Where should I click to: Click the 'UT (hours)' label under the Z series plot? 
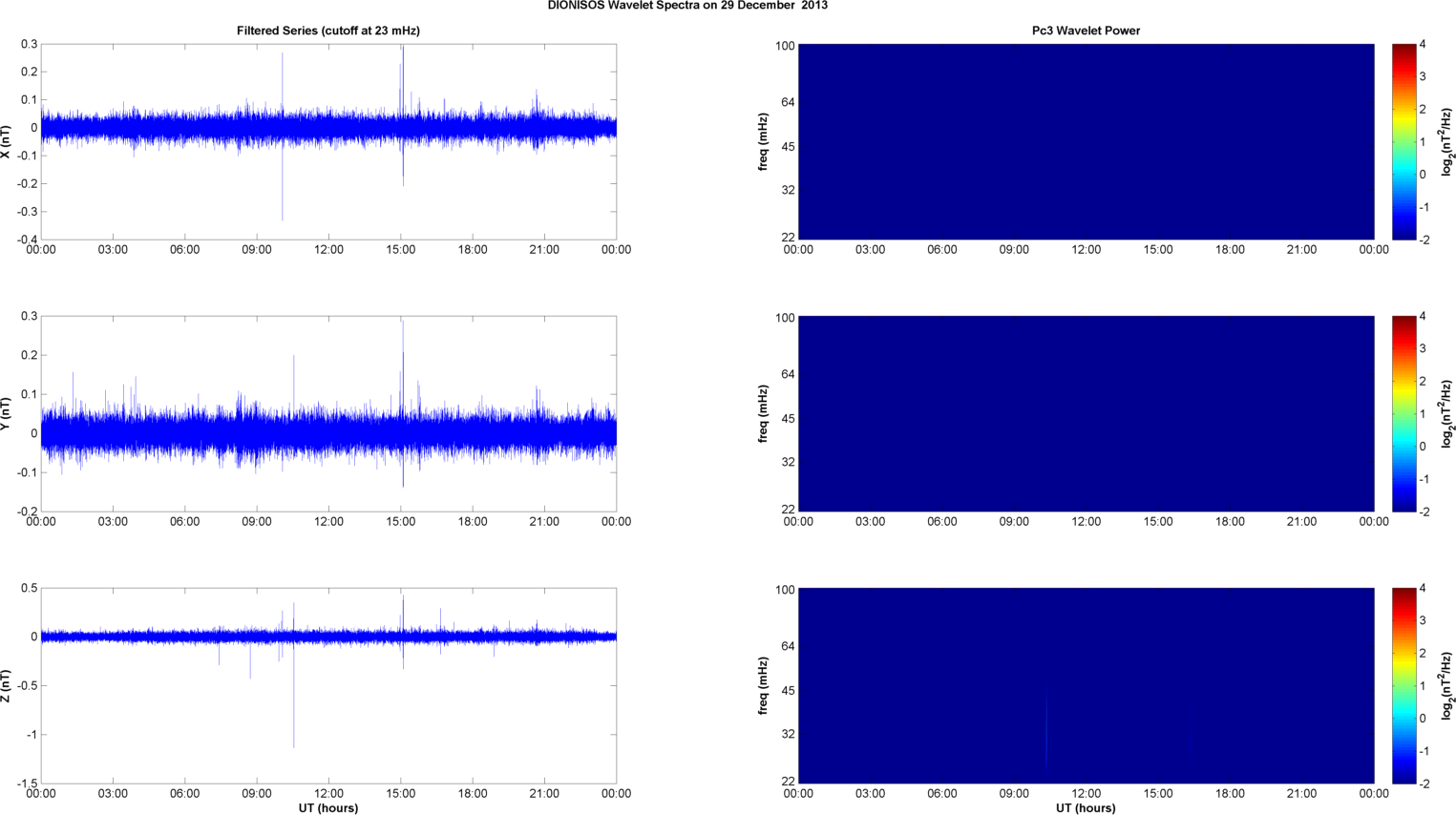click(328, 808)
